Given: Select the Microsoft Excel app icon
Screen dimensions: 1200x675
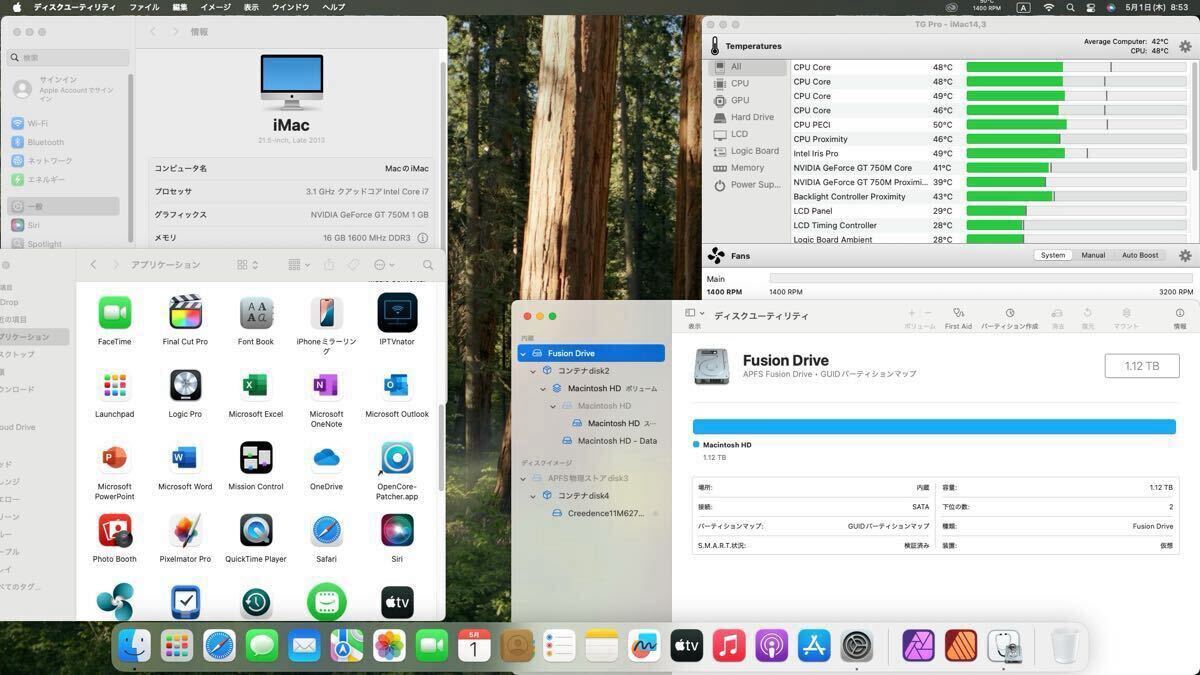Looking at the screenshot, I should (x=256, y=385).
